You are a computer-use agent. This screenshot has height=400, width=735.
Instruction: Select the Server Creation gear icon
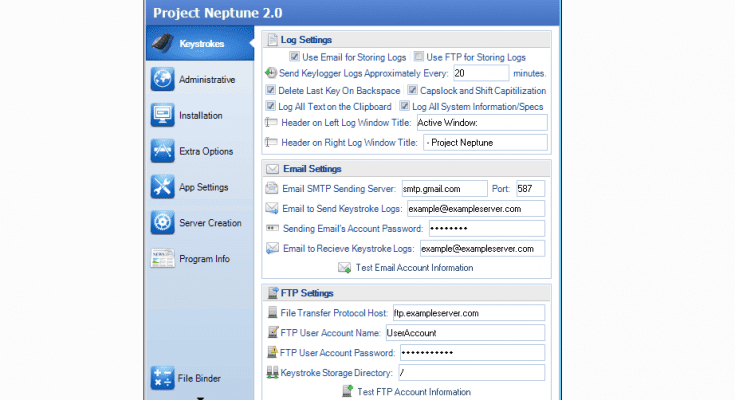163,223
